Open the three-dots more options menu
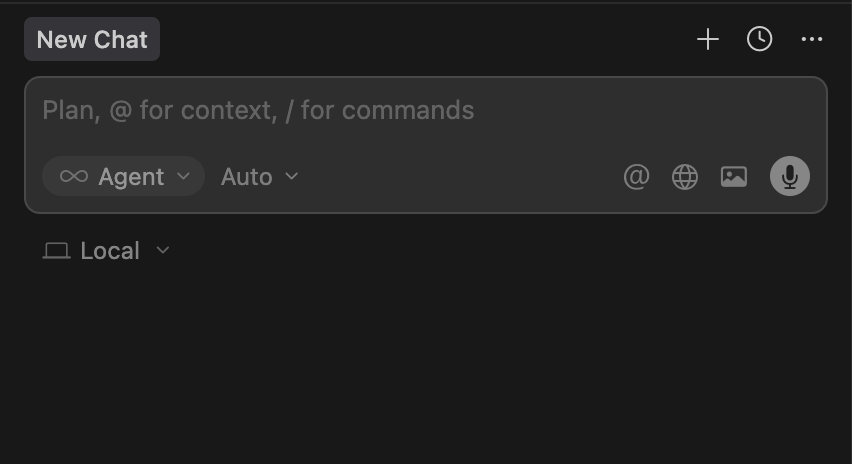Screen dimensions: 852x464 click(812, 39)
